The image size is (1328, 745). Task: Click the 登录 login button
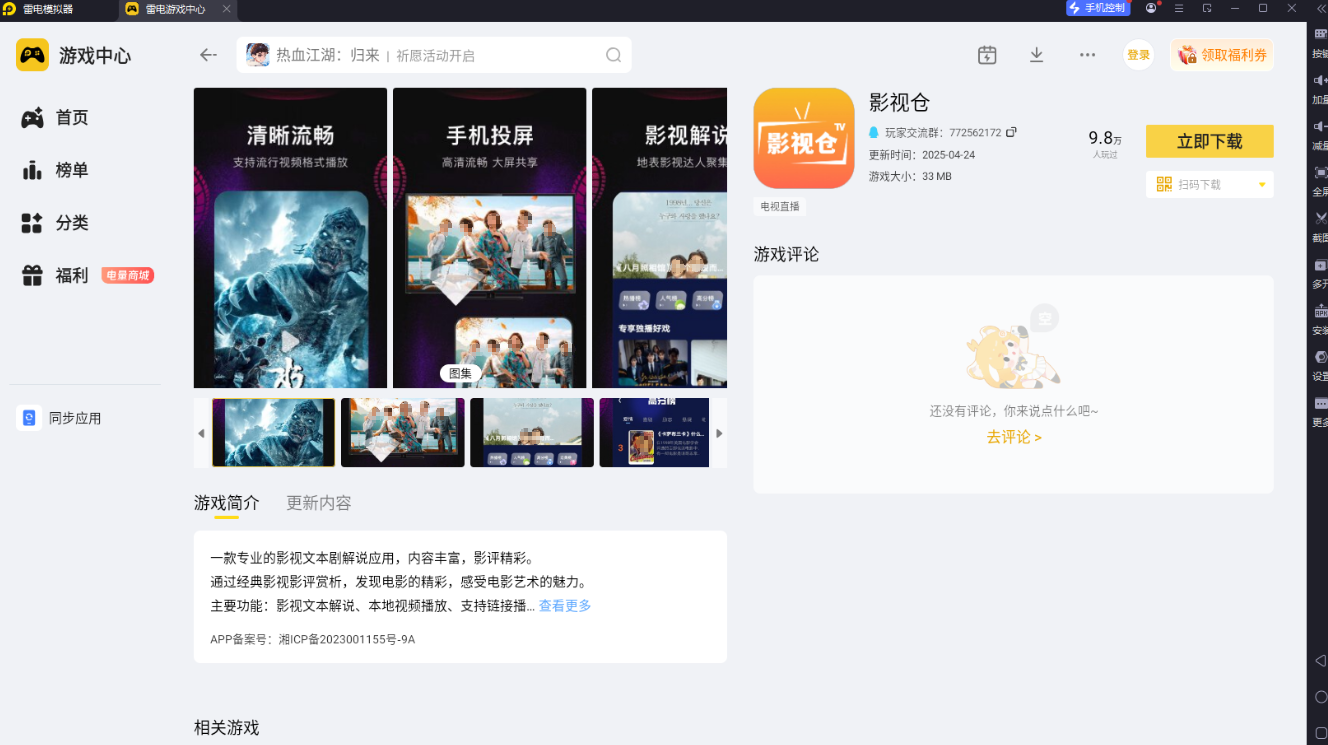[x=1138, y=55]
